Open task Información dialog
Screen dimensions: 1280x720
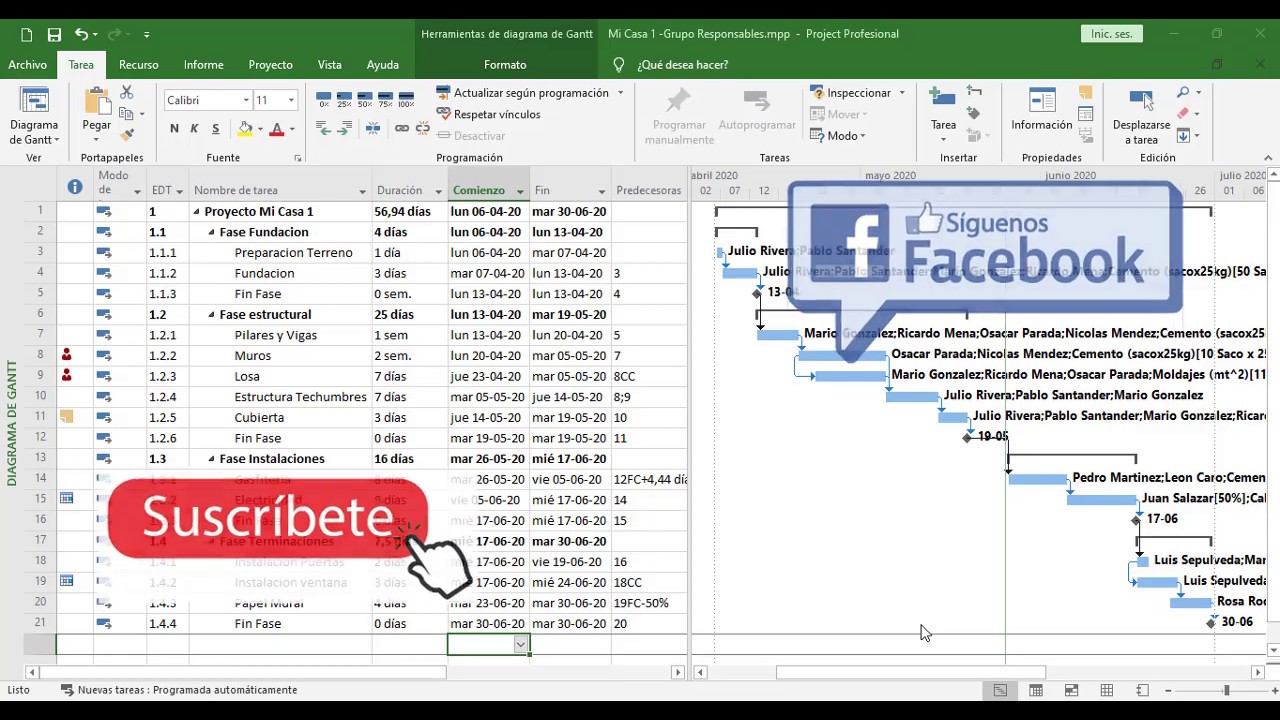[x=1041, y=110]
